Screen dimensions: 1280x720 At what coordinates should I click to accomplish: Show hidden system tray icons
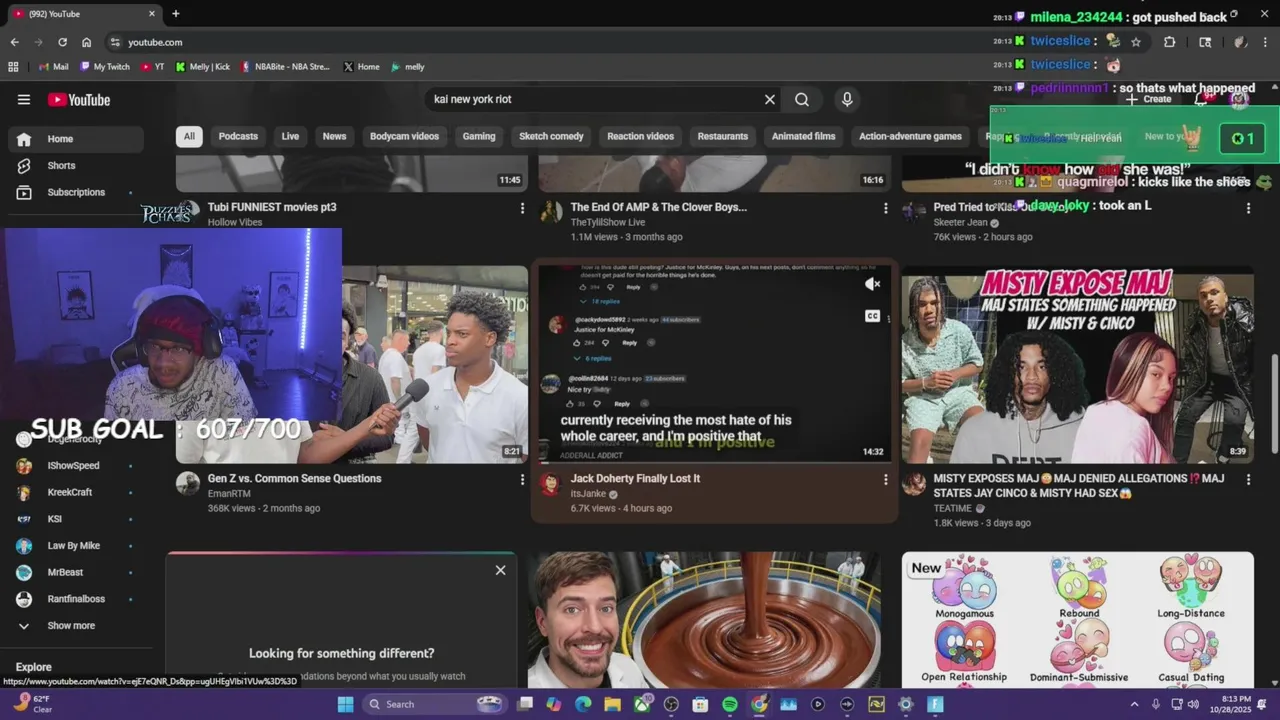1134,704
